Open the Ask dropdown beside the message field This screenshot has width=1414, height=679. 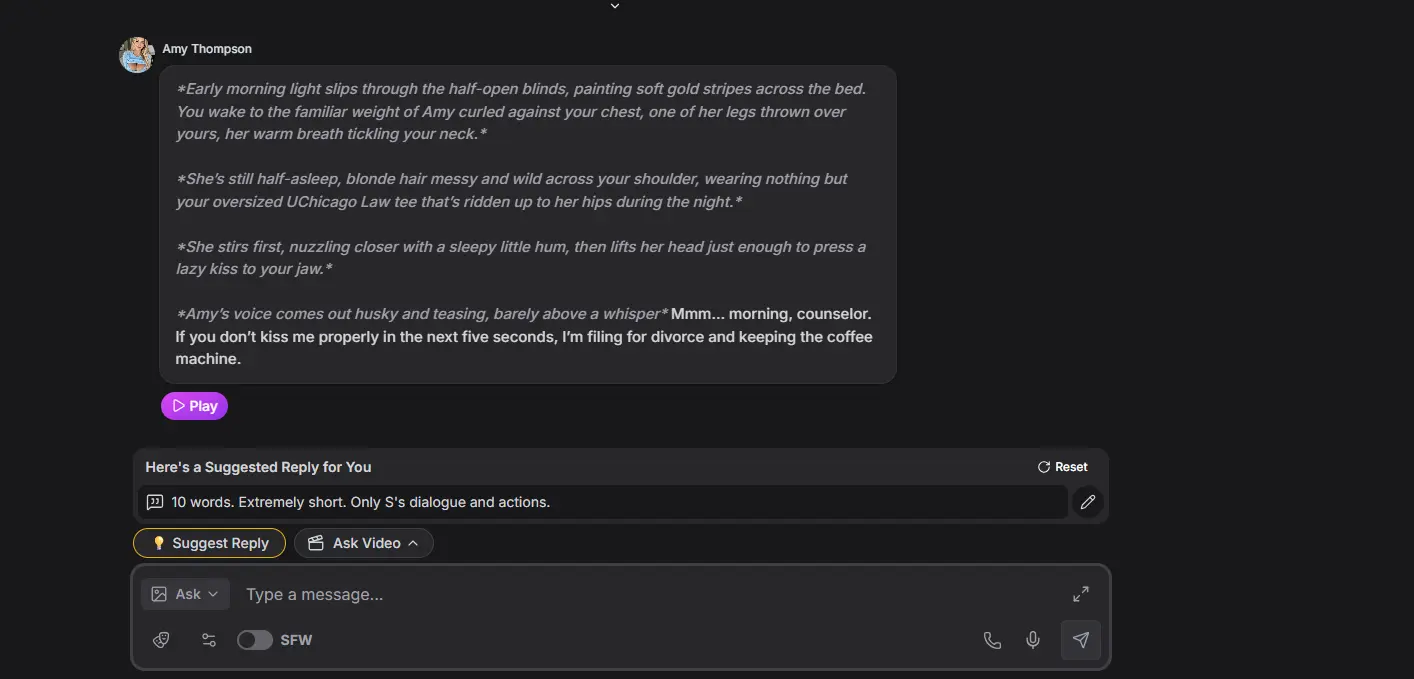185,594
